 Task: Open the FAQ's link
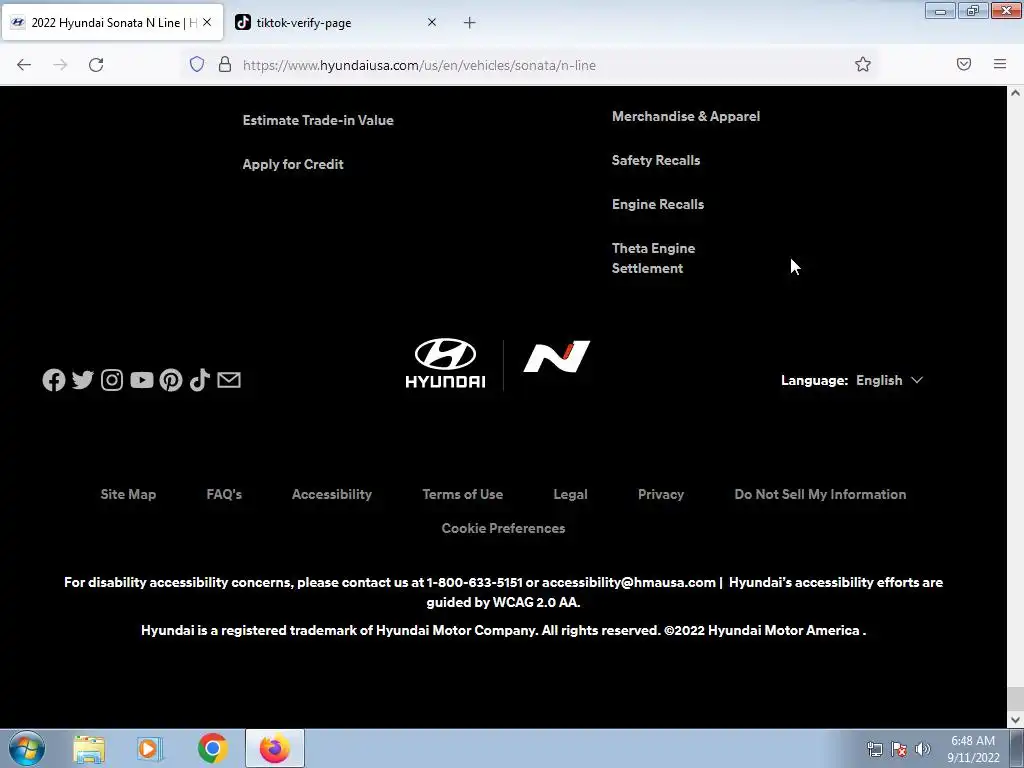click(x=224, y=494)
